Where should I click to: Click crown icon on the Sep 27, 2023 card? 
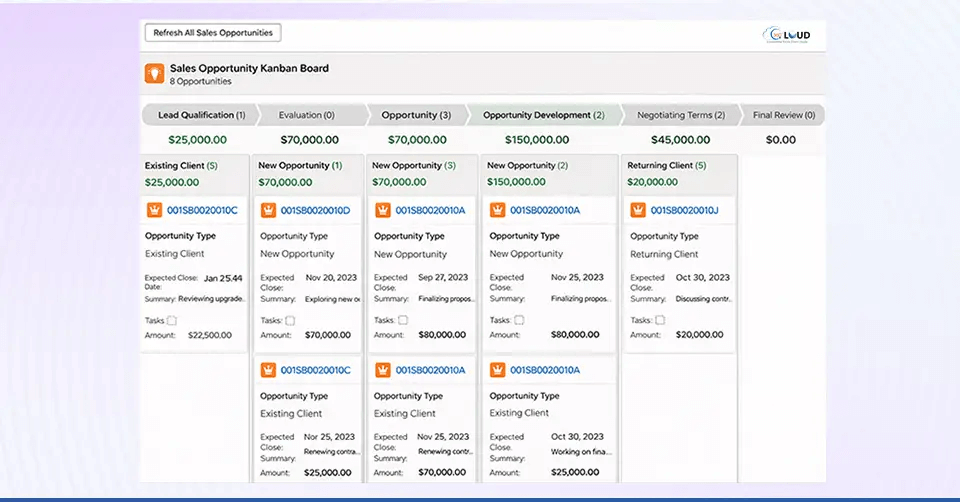coord(383,210)
